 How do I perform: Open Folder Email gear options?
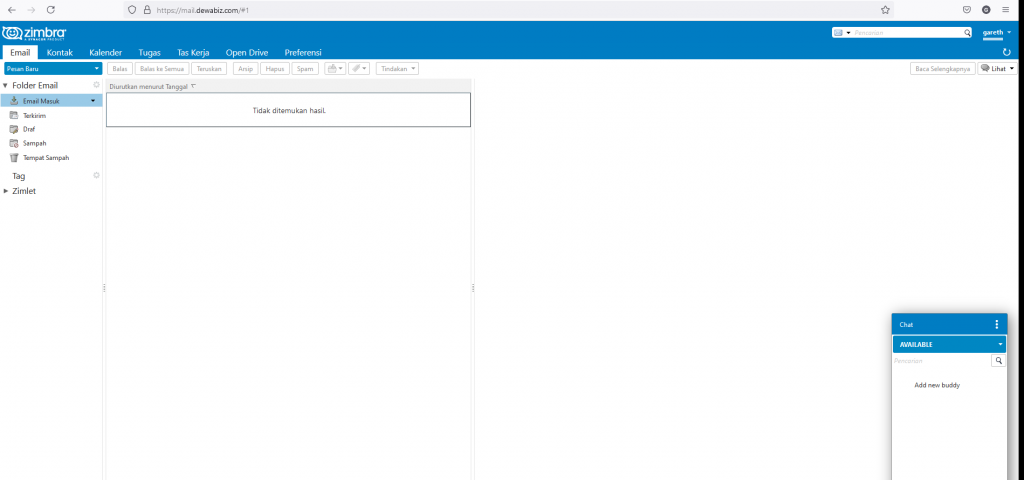pyautogui.click(x=97, y=85)
